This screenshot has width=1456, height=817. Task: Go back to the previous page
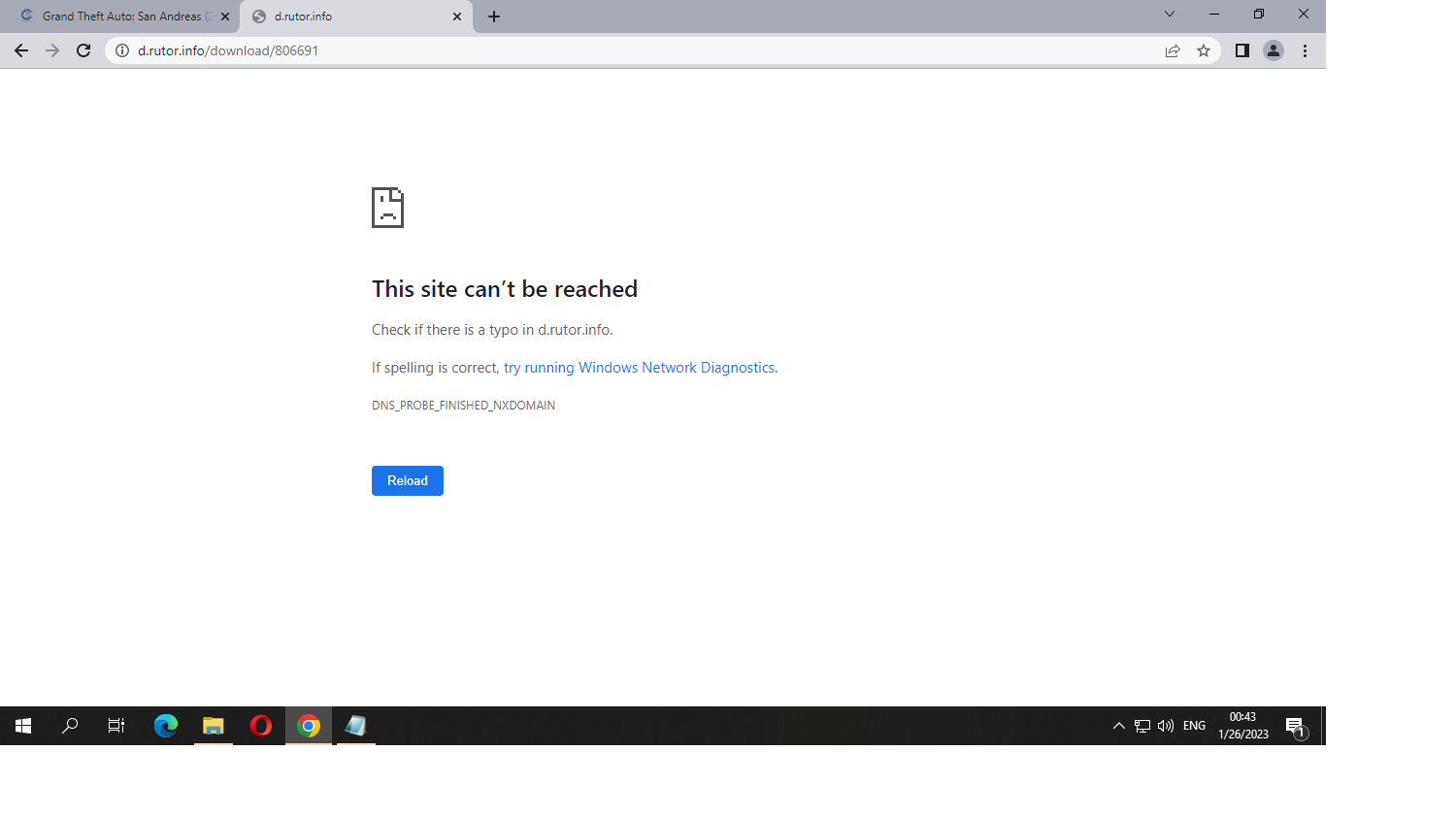(x=21, y=50)
